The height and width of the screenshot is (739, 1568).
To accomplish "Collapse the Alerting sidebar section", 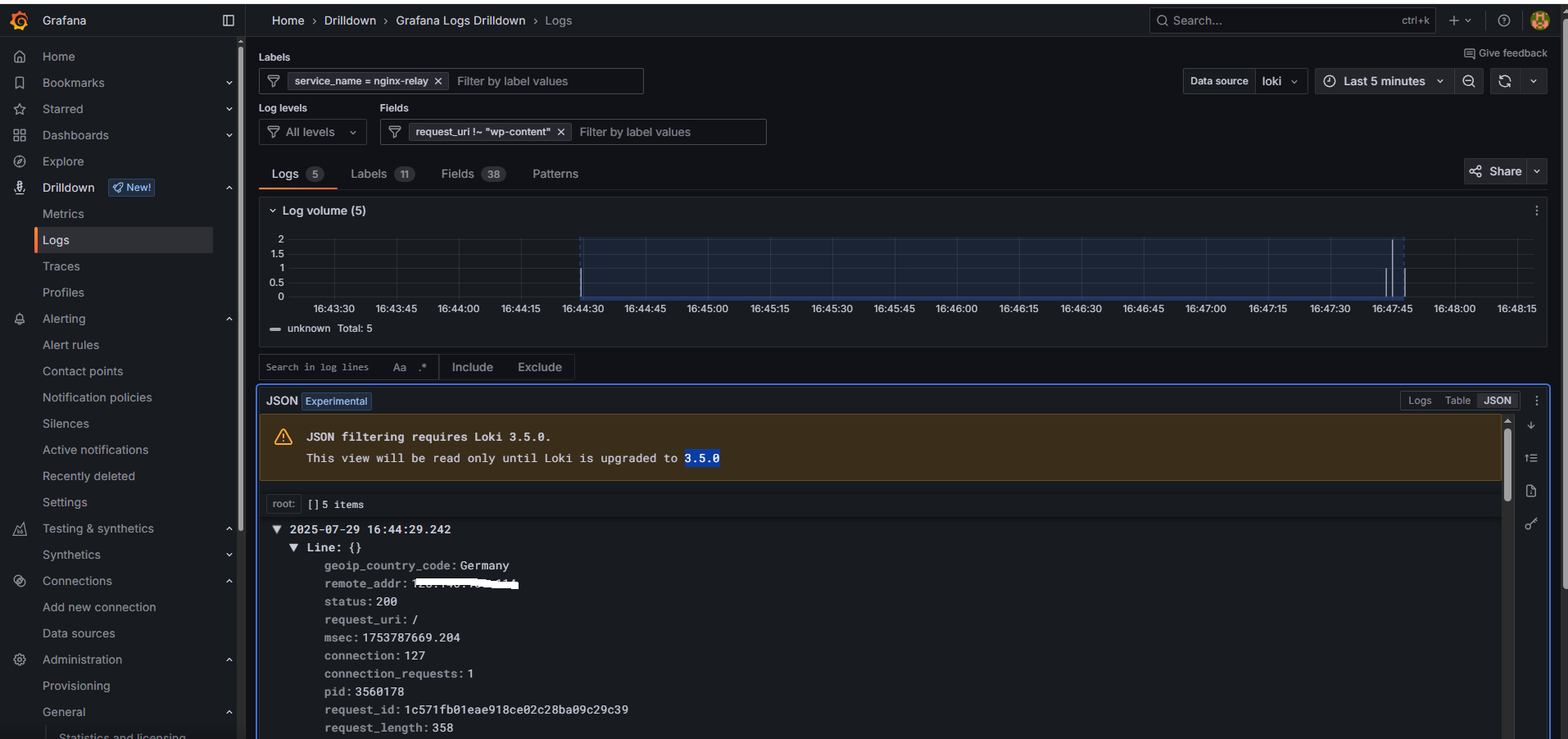I will point(229,319).
